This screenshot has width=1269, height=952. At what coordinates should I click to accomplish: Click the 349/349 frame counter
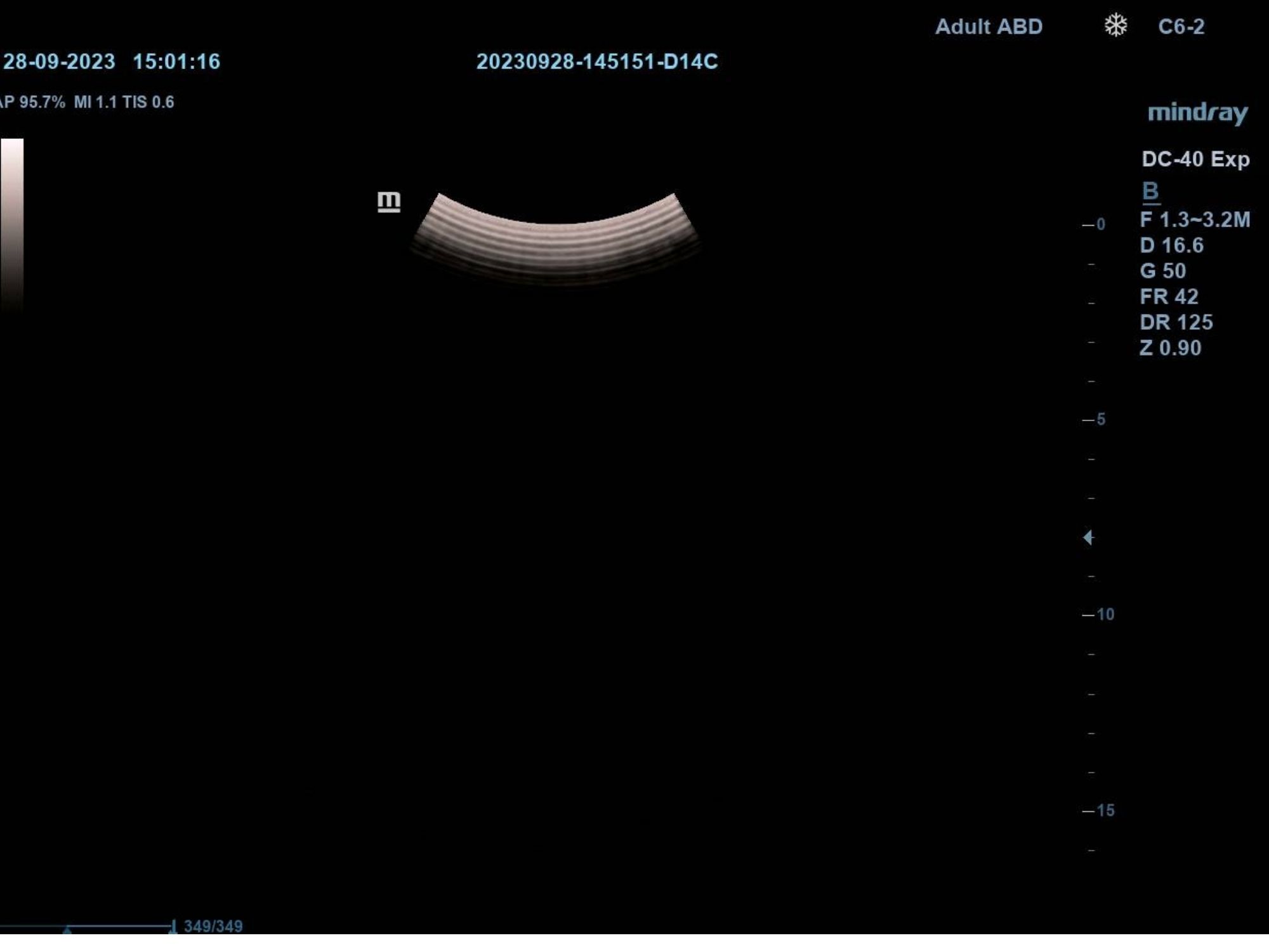[213, 926]
